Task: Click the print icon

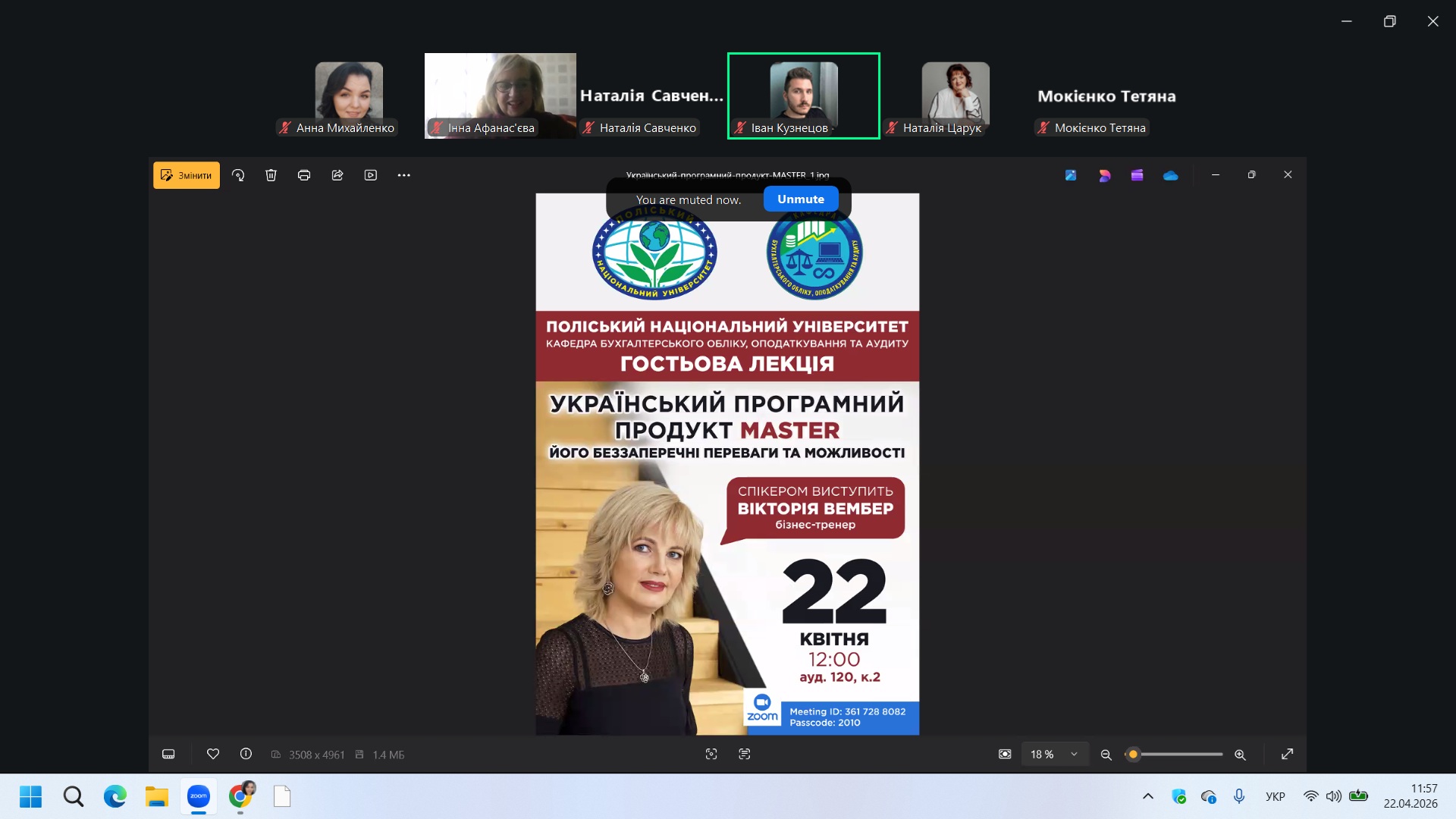Action: pos(304,175)
